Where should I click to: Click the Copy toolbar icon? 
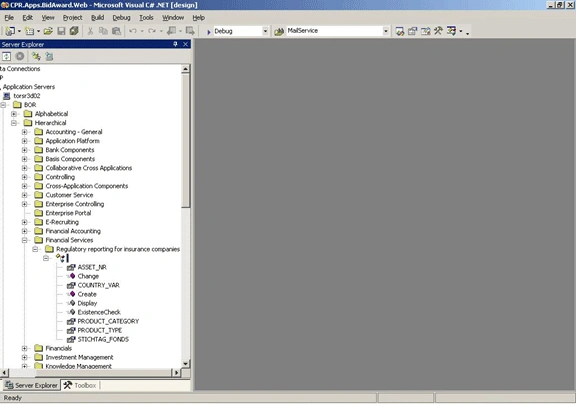coord(103,31)
